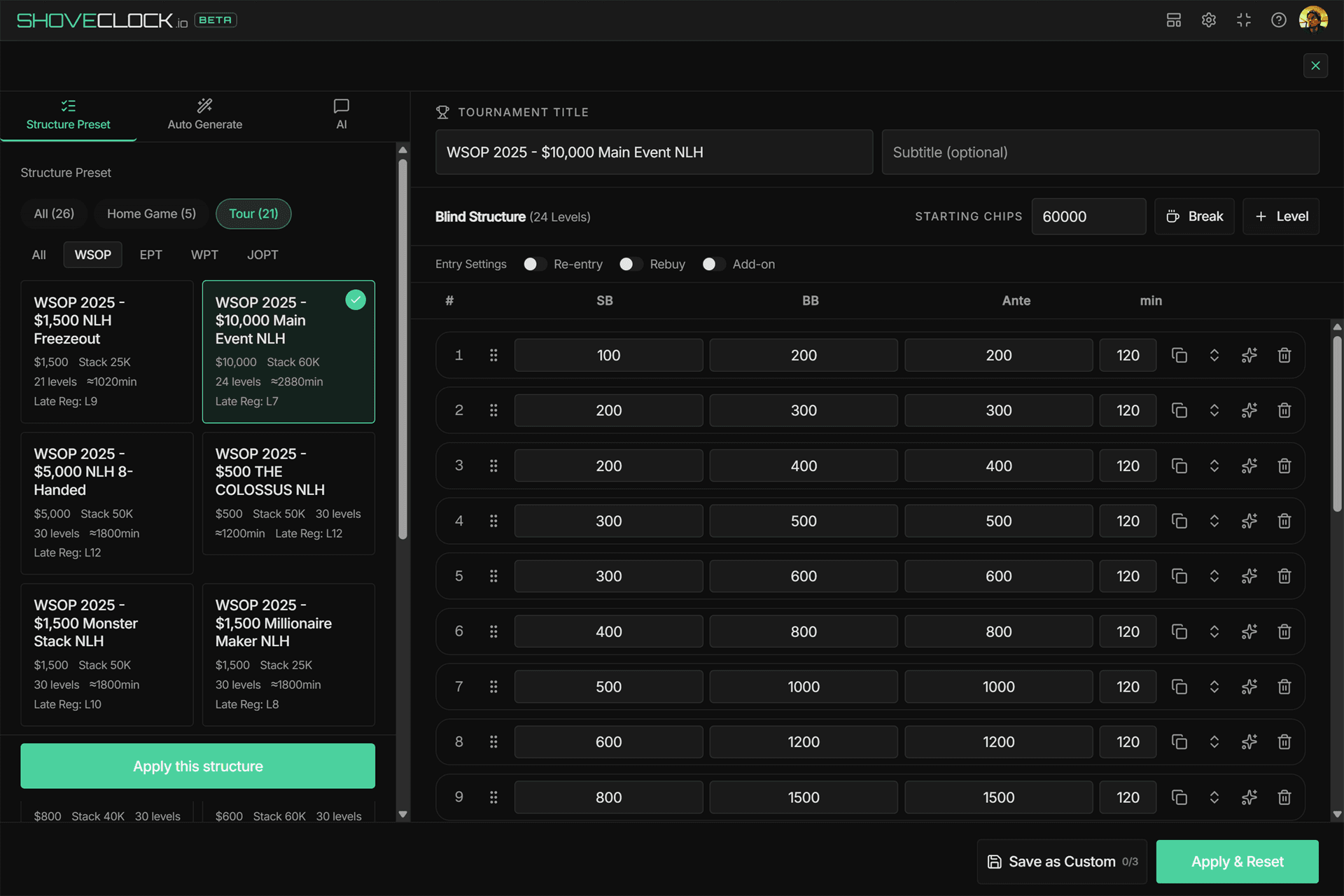Viewport: 1344px width, 896px height.
Task: Duplicate level 6 row
Action: (1179, 632)
